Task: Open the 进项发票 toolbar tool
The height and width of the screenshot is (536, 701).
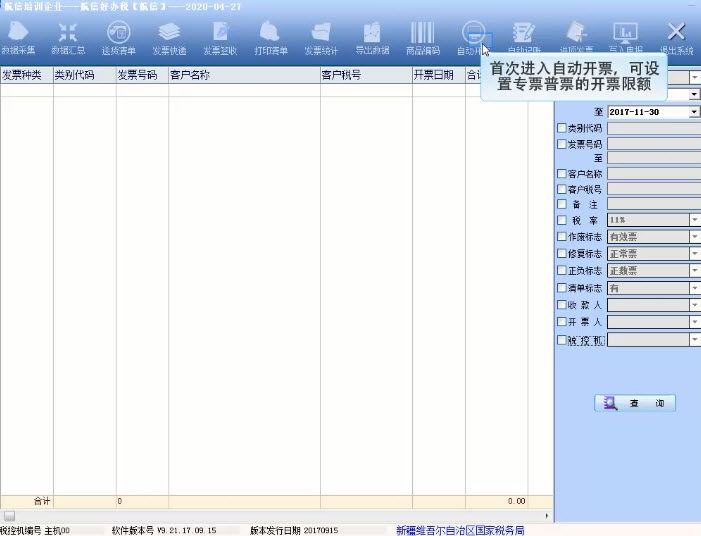Action: tap(576, 38)
